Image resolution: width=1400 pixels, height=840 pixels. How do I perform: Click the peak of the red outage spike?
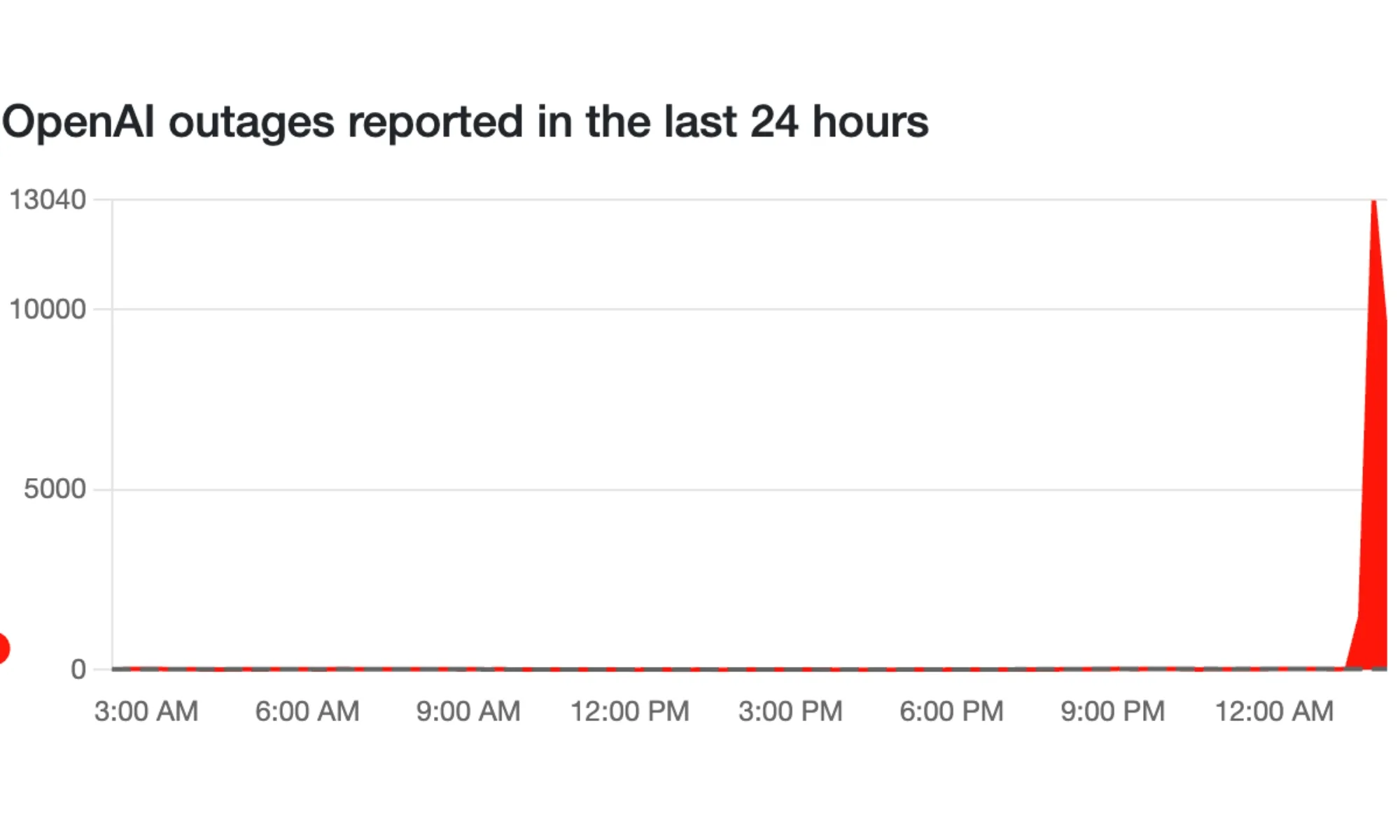1374,204
